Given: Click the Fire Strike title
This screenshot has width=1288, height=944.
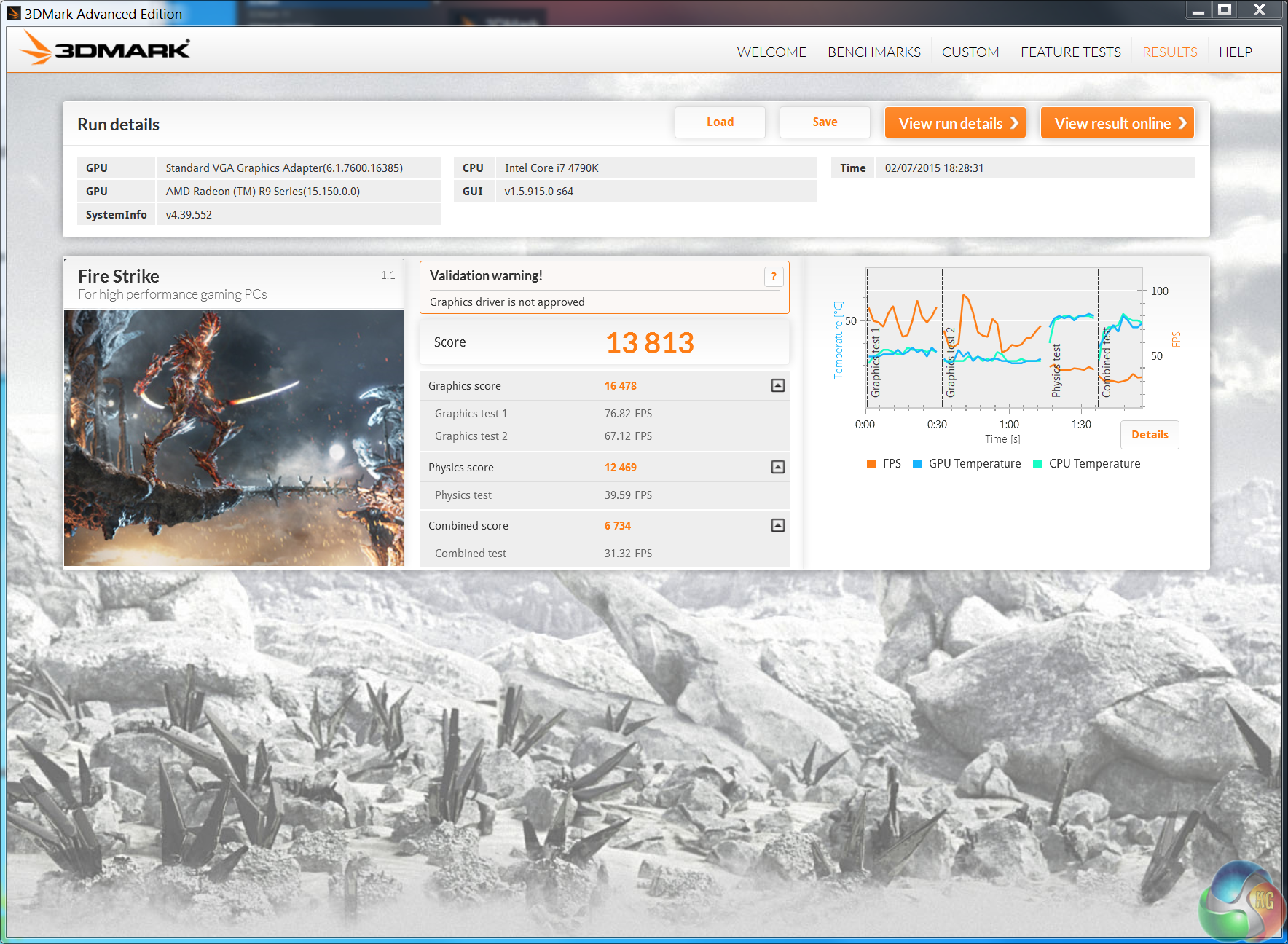Looking at the screenshot, I should [x=119, y=277].
